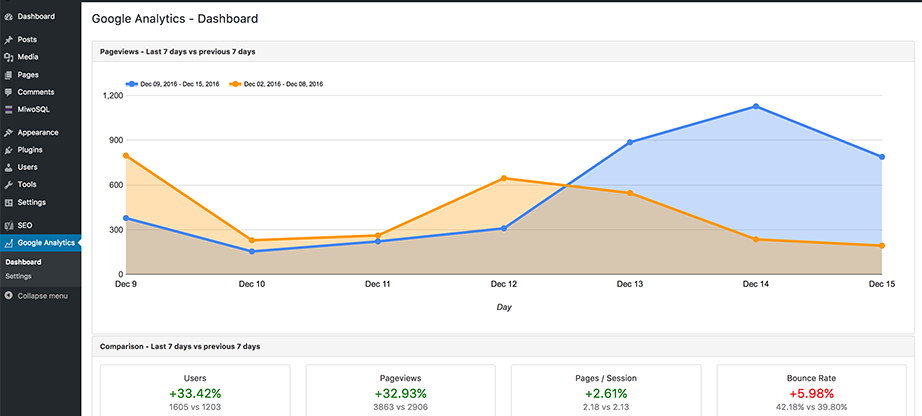The width and height of the screenshot is (922, 416).
Task: Click the Bounce Rate +5.98% value
Action: point(811,394)
